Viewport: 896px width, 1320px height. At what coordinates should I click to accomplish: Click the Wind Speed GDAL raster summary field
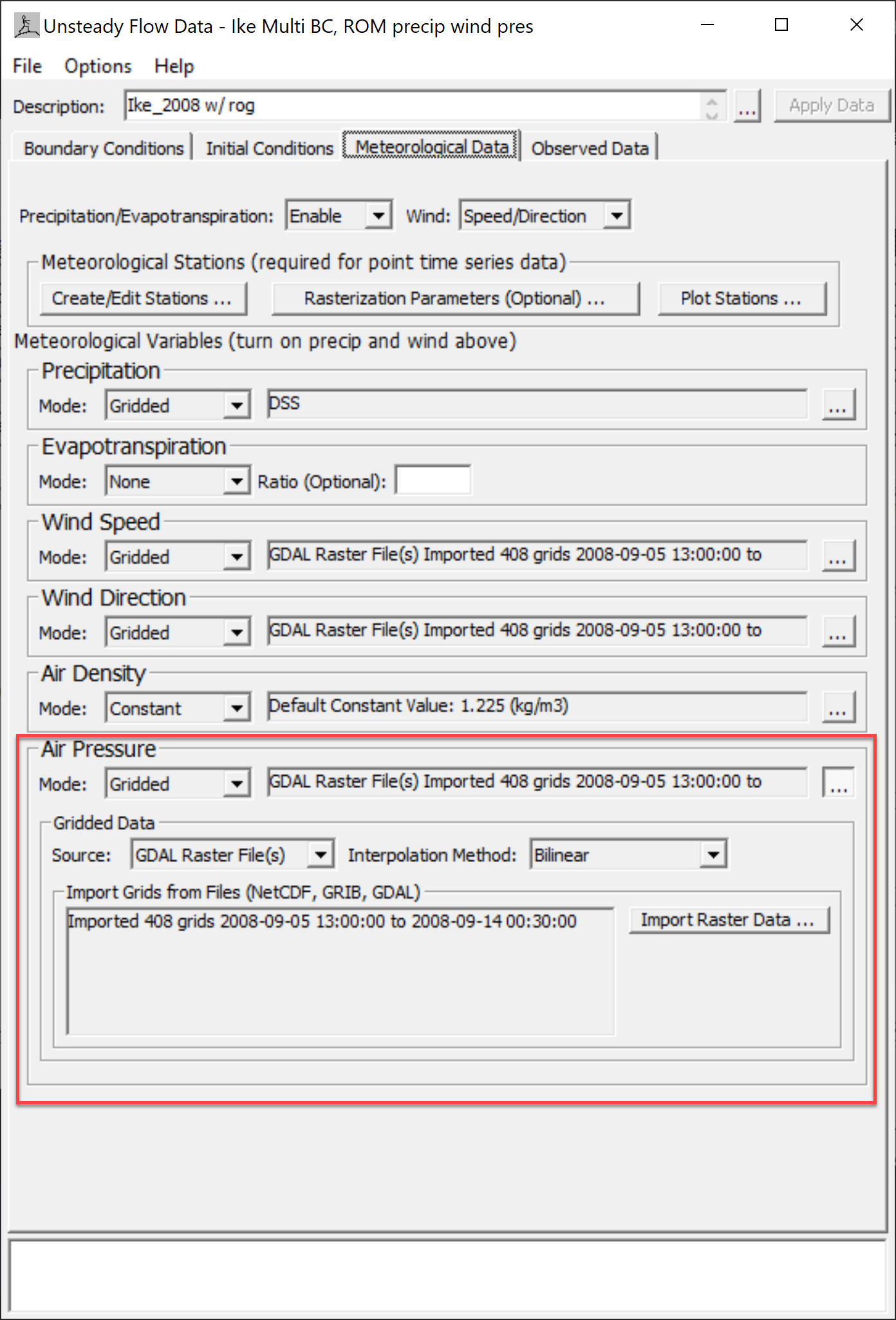[537, 555]
